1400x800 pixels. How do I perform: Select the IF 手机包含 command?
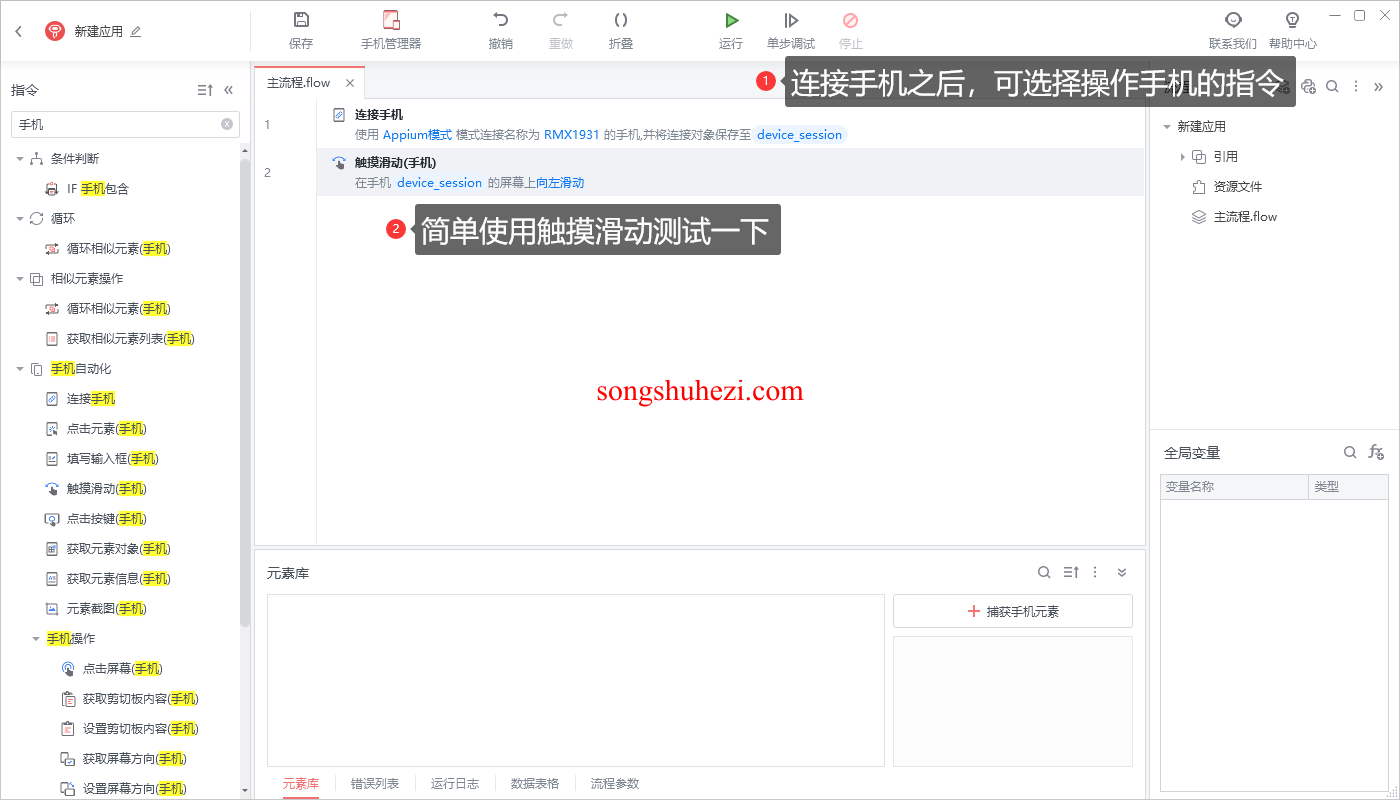(98, 188)
